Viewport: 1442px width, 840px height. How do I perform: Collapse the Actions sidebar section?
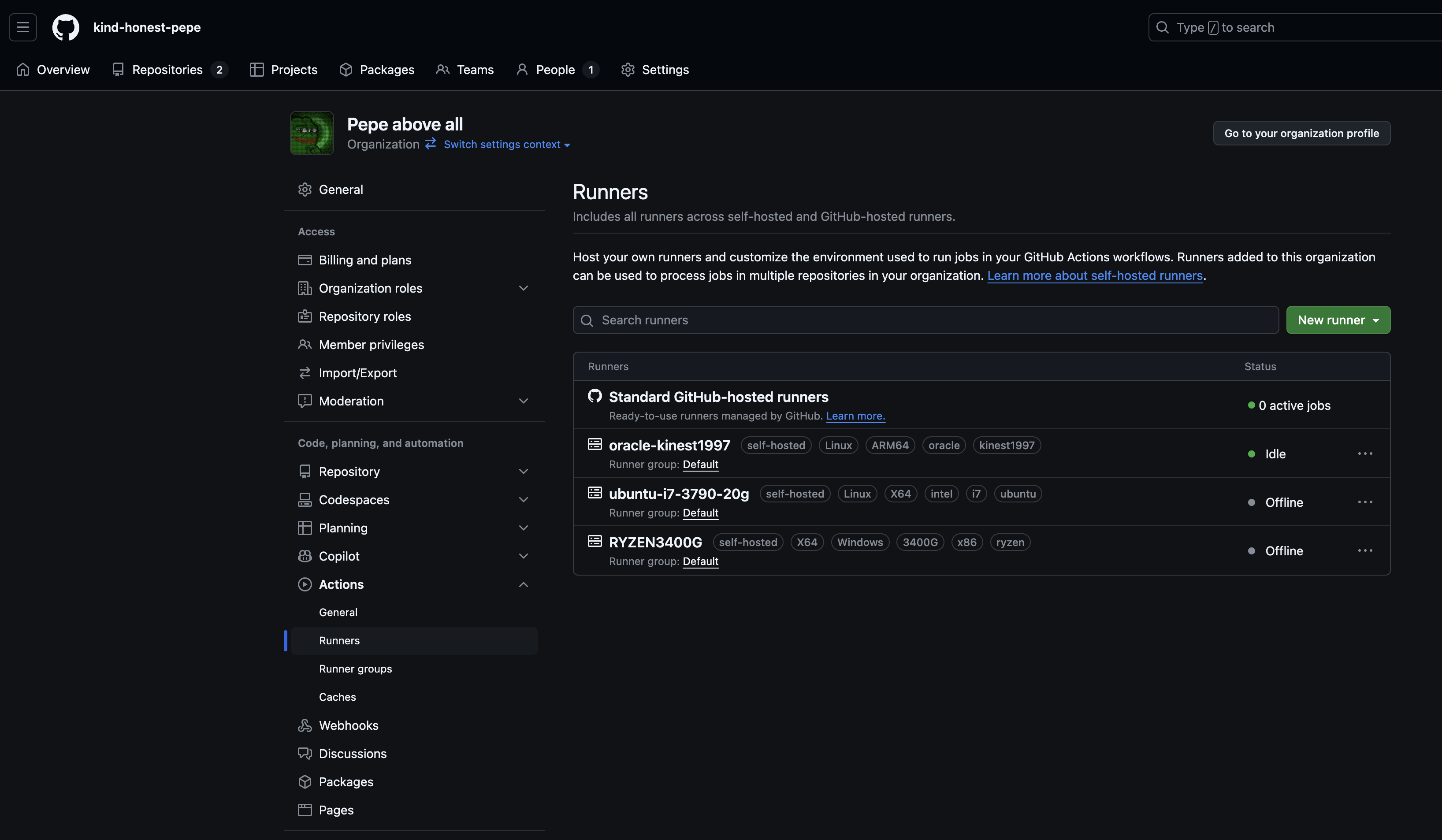pos(523,584)
